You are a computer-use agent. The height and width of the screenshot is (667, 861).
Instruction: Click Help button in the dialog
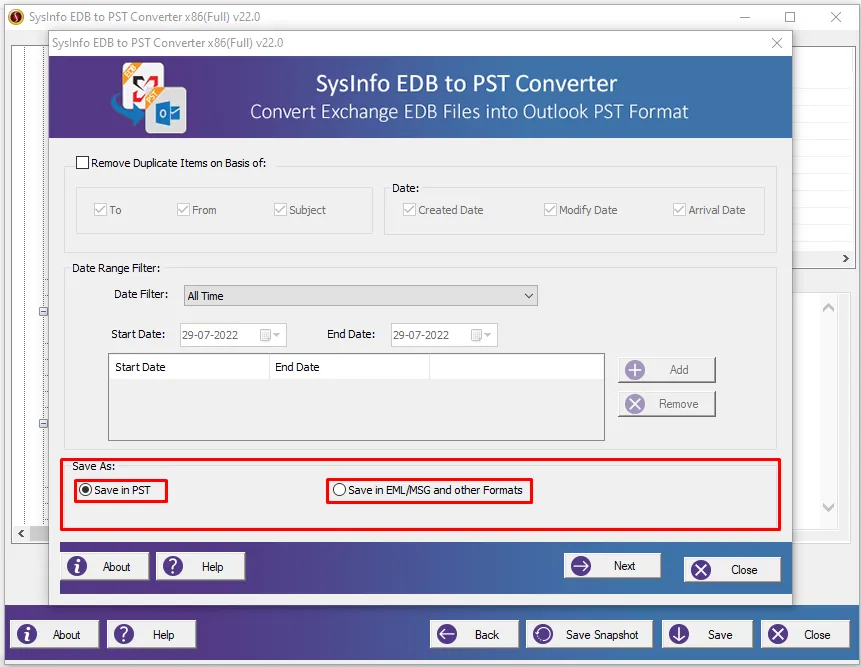(x=200, y=567)
